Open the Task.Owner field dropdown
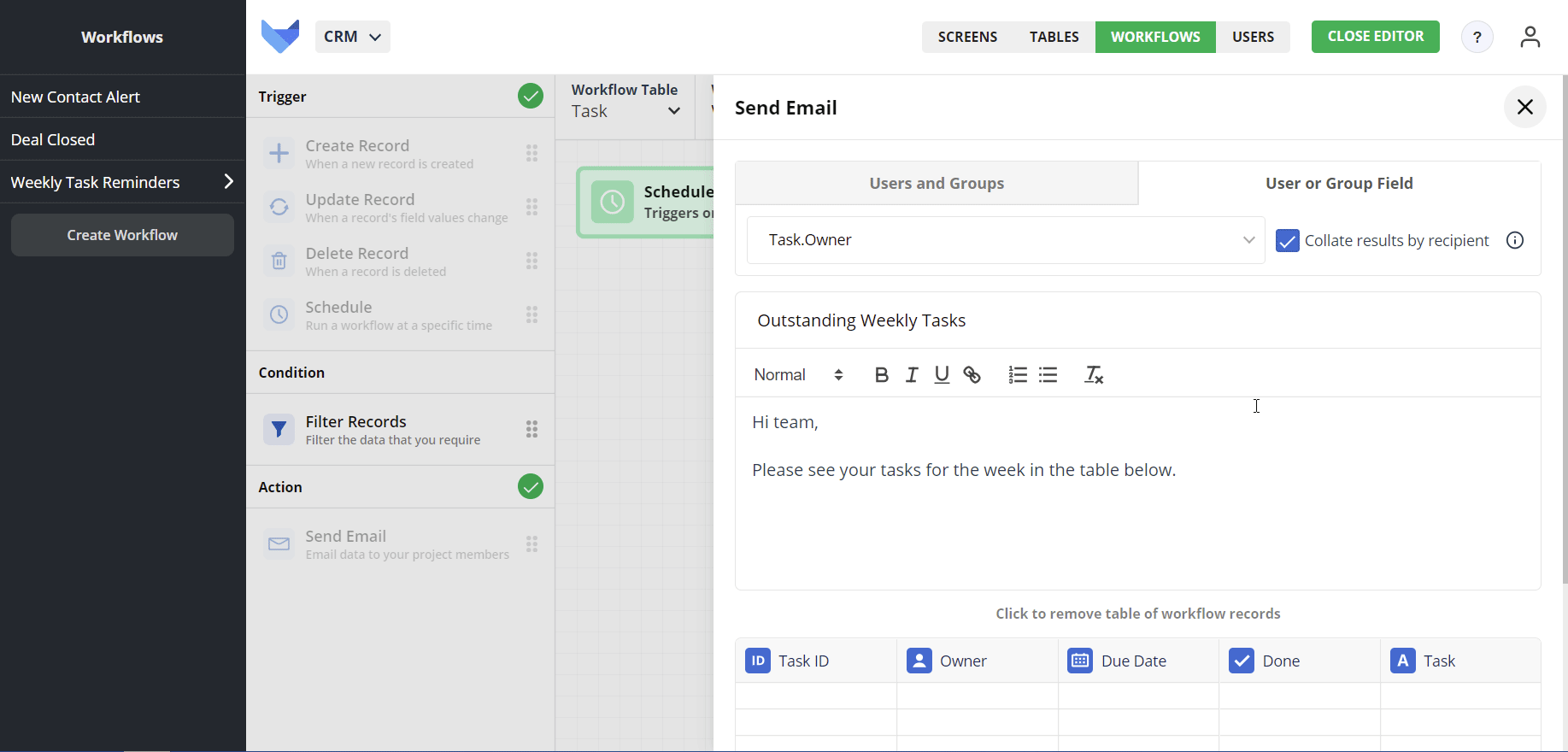This screenshot has height=752, width=1568. point(1006,240)
